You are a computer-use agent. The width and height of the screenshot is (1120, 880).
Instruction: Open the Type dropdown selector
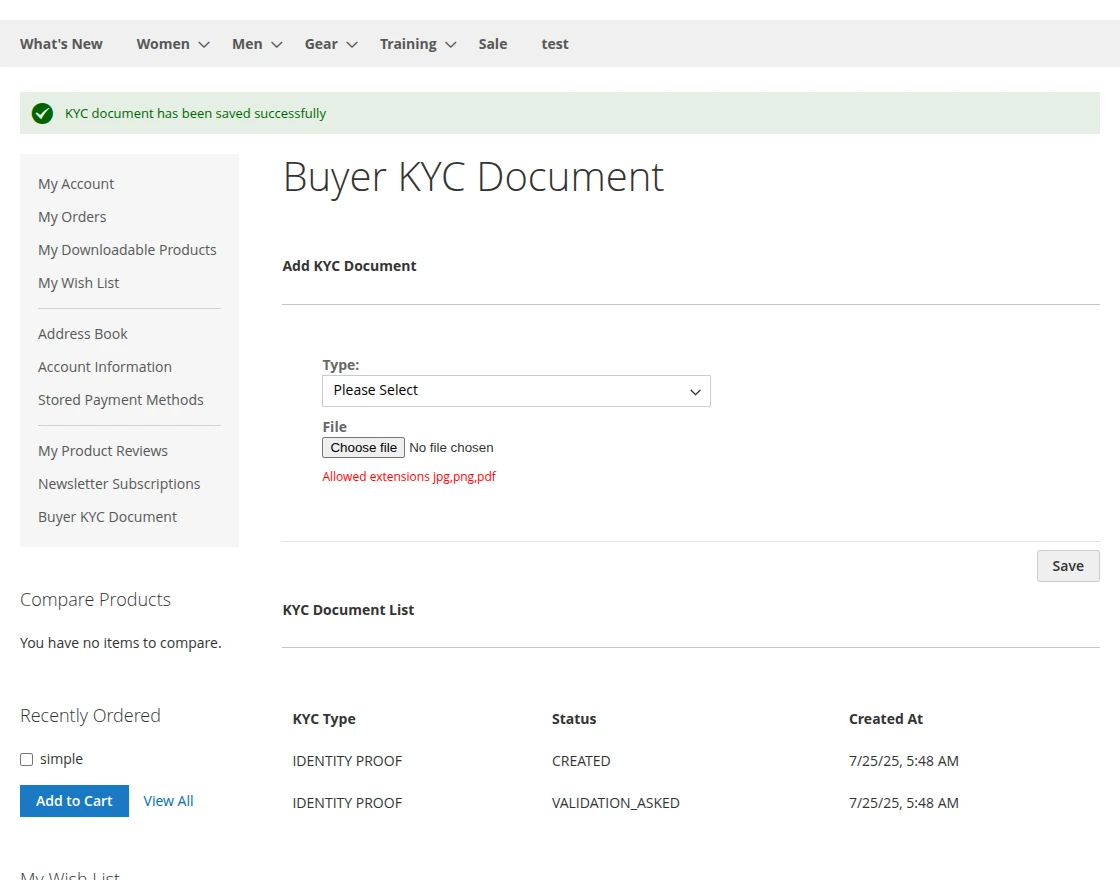tap(515, 391)
